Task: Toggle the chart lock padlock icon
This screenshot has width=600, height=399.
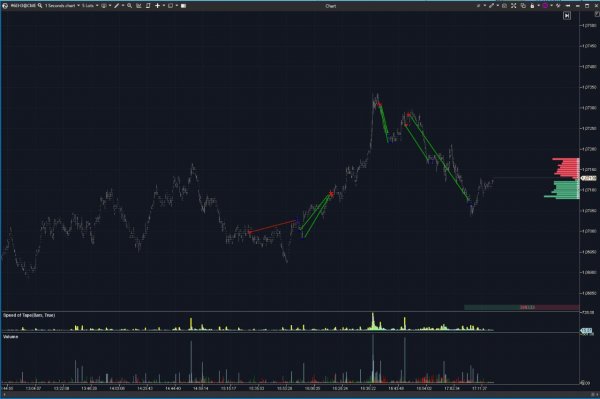Action: coord(532,6)
